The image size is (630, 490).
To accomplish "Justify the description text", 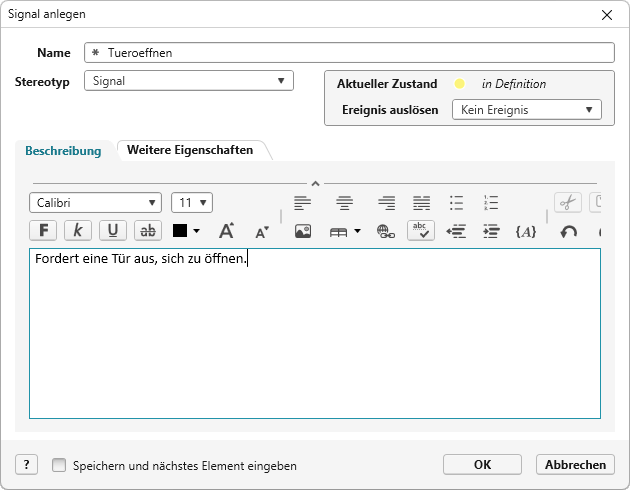I will tap(421, 203).
